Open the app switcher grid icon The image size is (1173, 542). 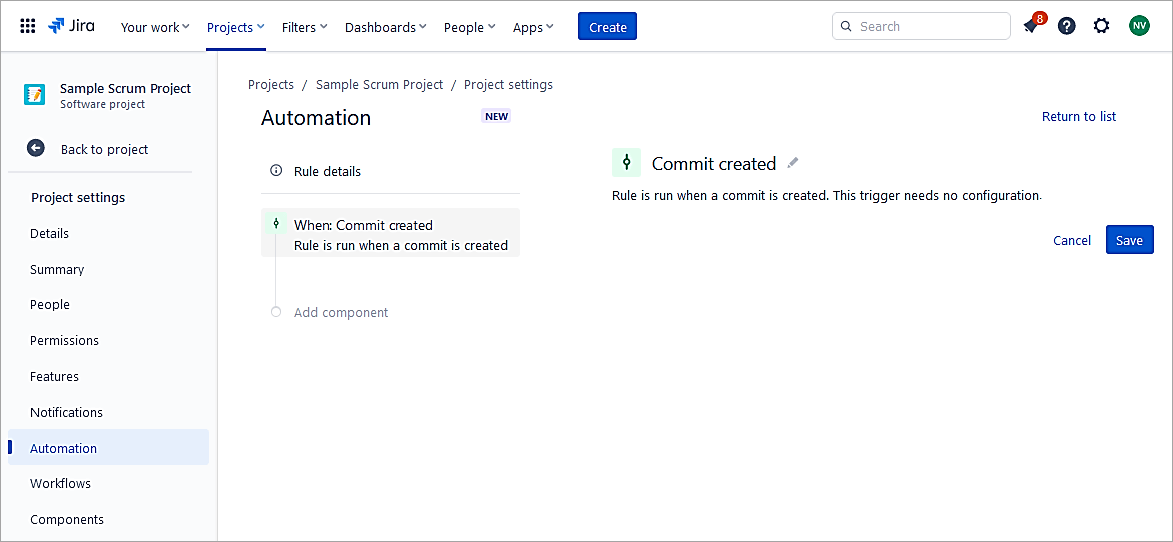(28, 27)
